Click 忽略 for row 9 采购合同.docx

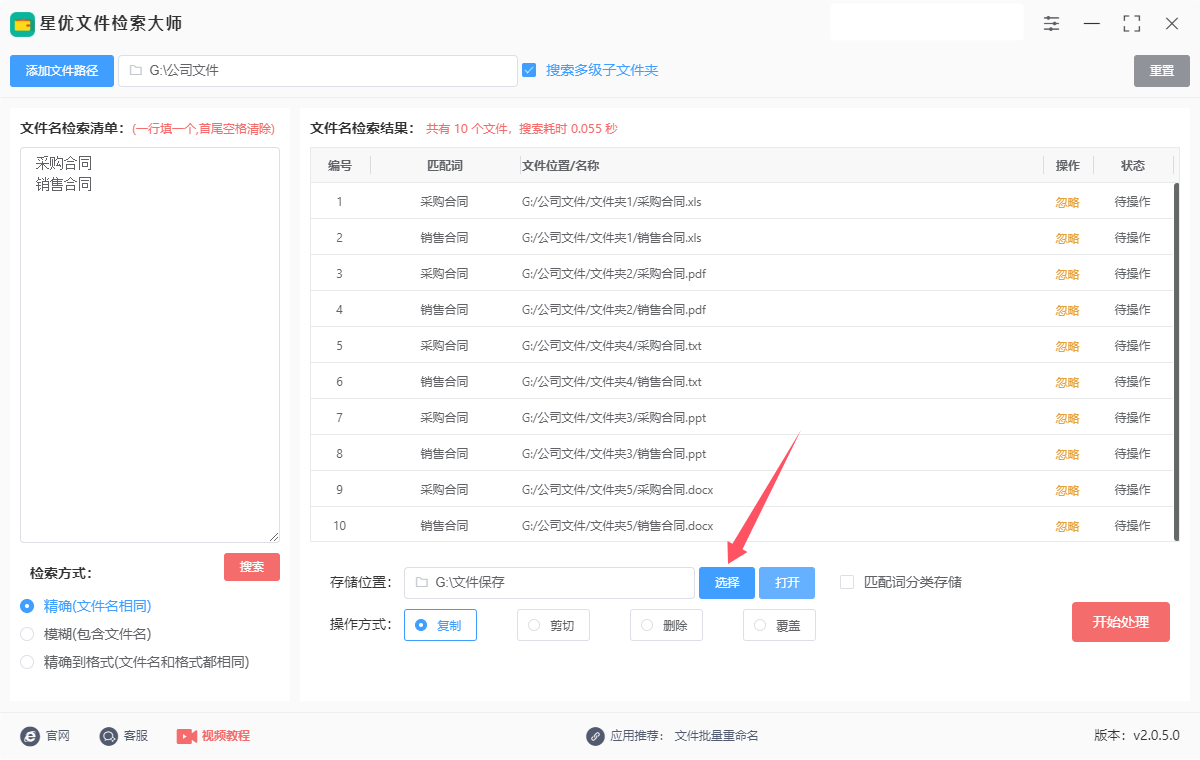(x=1068, y=490)
